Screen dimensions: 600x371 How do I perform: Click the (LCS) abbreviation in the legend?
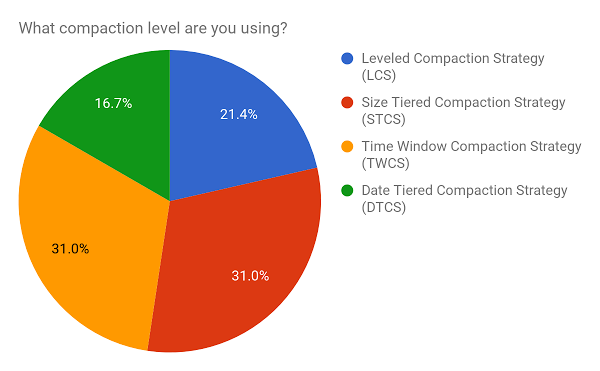378,75
